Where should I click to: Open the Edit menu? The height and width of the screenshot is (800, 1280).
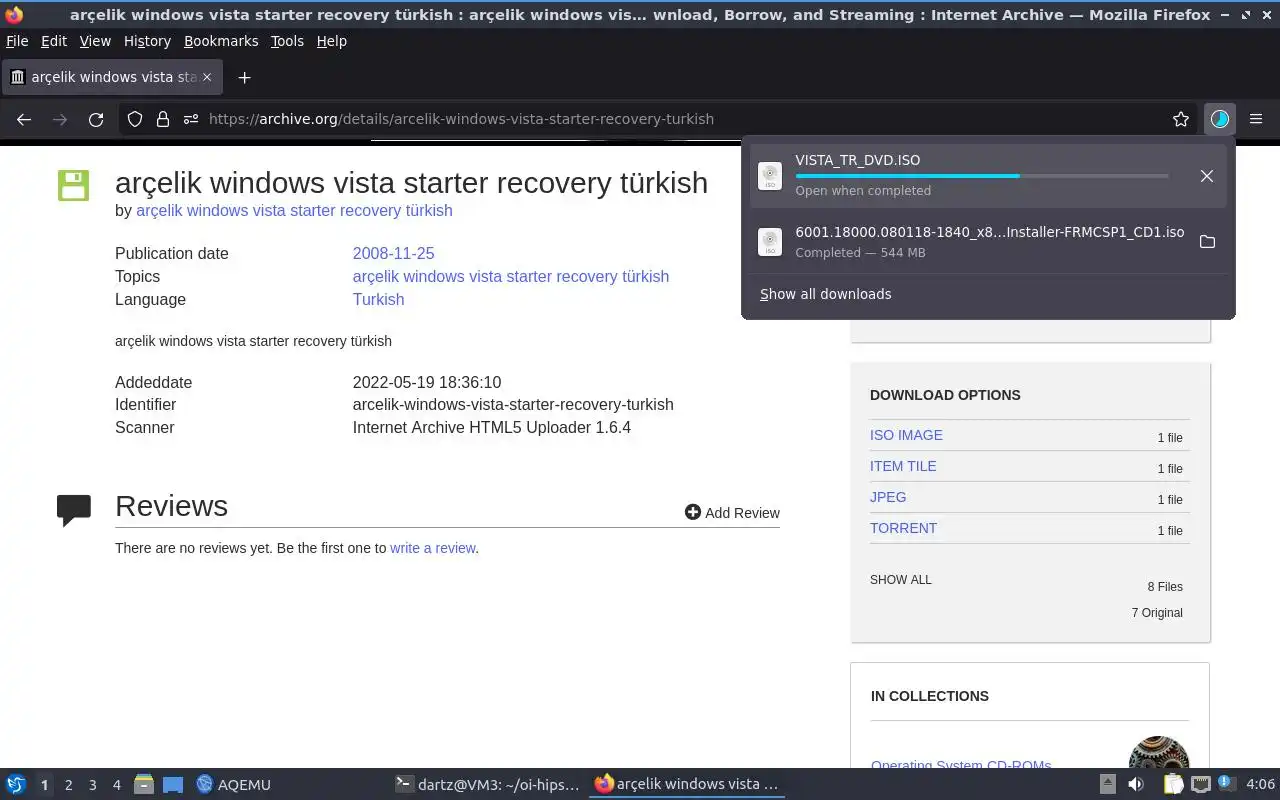[x=54, y=41]
